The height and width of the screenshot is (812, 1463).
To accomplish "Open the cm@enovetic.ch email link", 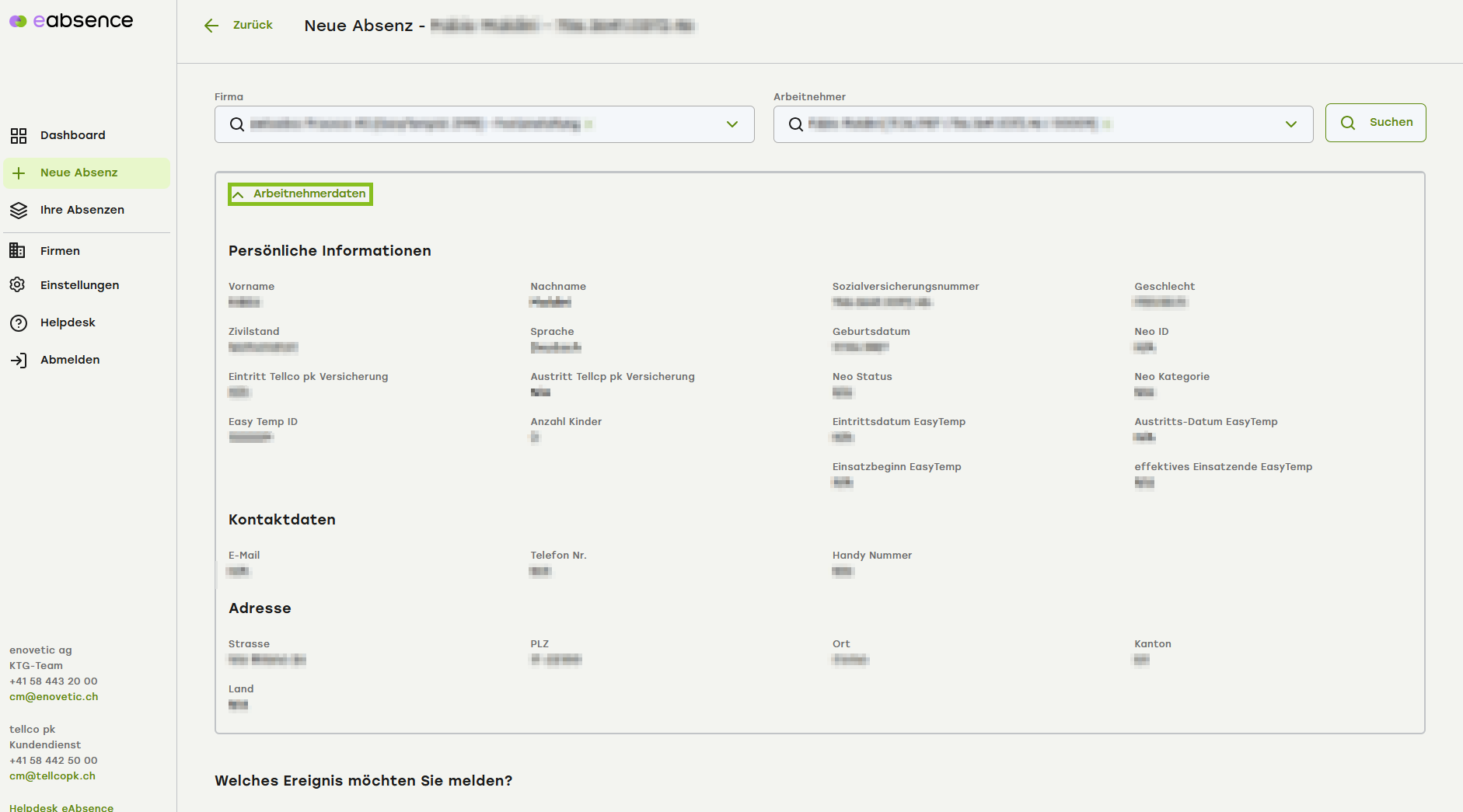I will pyautogui.click(x=54, y=697).
